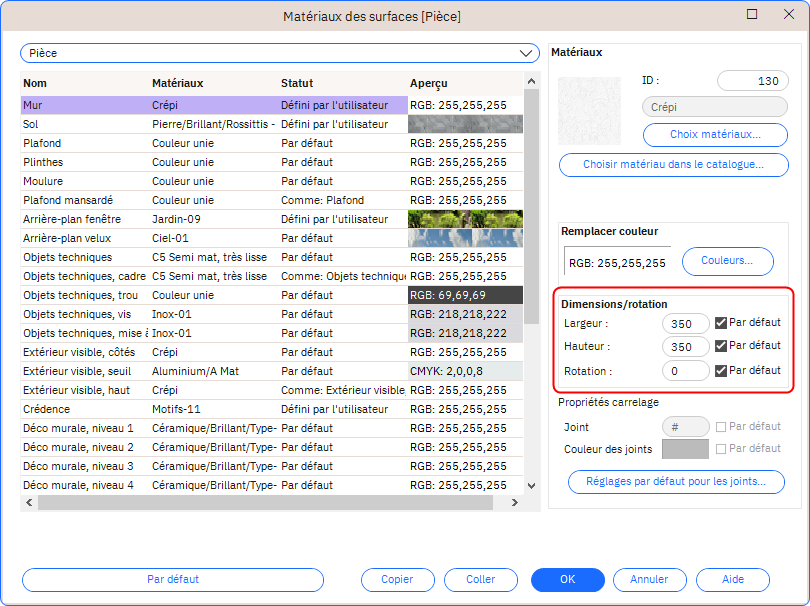Toggle Par défaut checkbox for Rotation

tap(721, 370)
